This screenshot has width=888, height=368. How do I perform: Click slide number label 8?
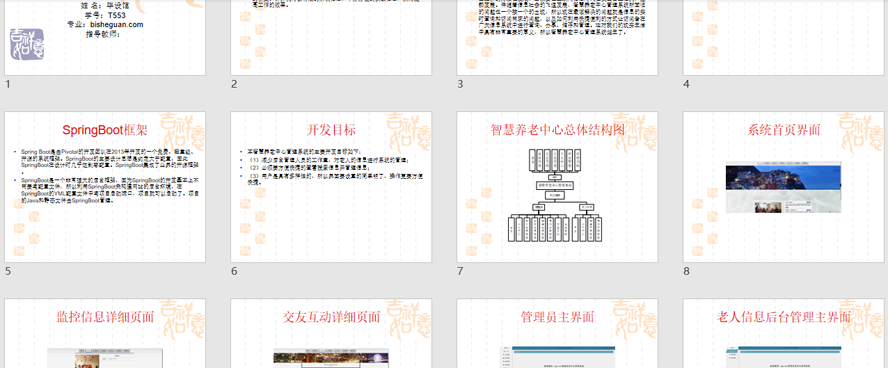(686, 271)
